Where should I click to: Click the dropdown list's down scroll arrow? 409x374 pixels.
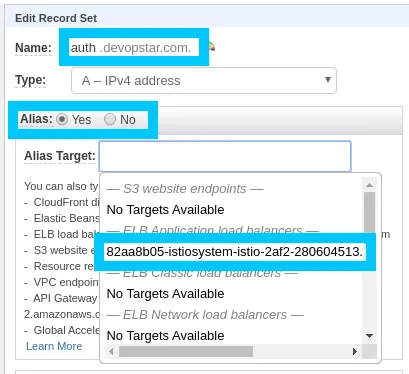(x=369, y=336)
